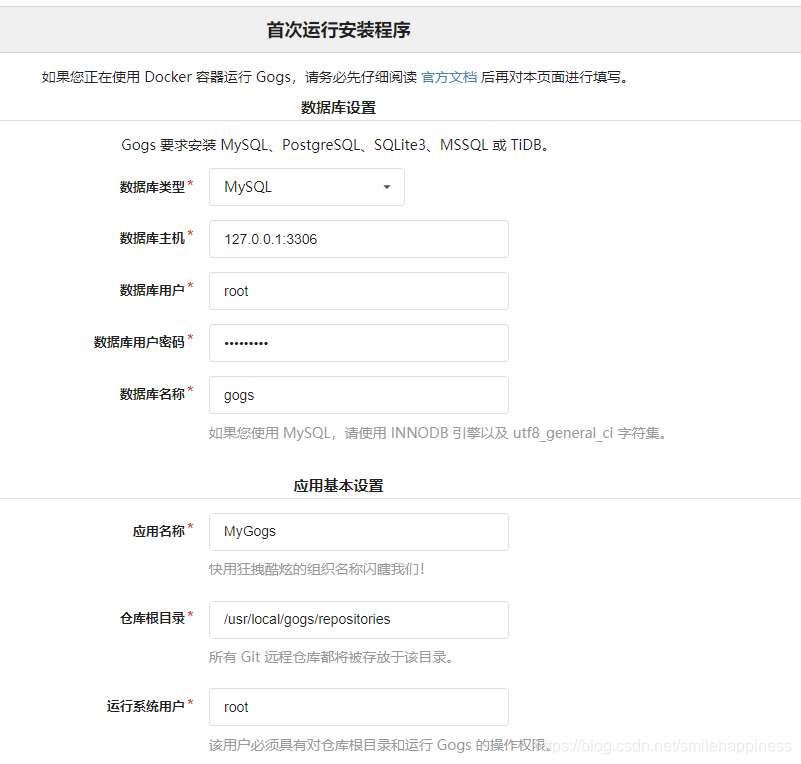This screenshot has width=801, height=764.
Task: Open the 数据库类型 dropdown showing MySQL
Action: pos(305,187)
